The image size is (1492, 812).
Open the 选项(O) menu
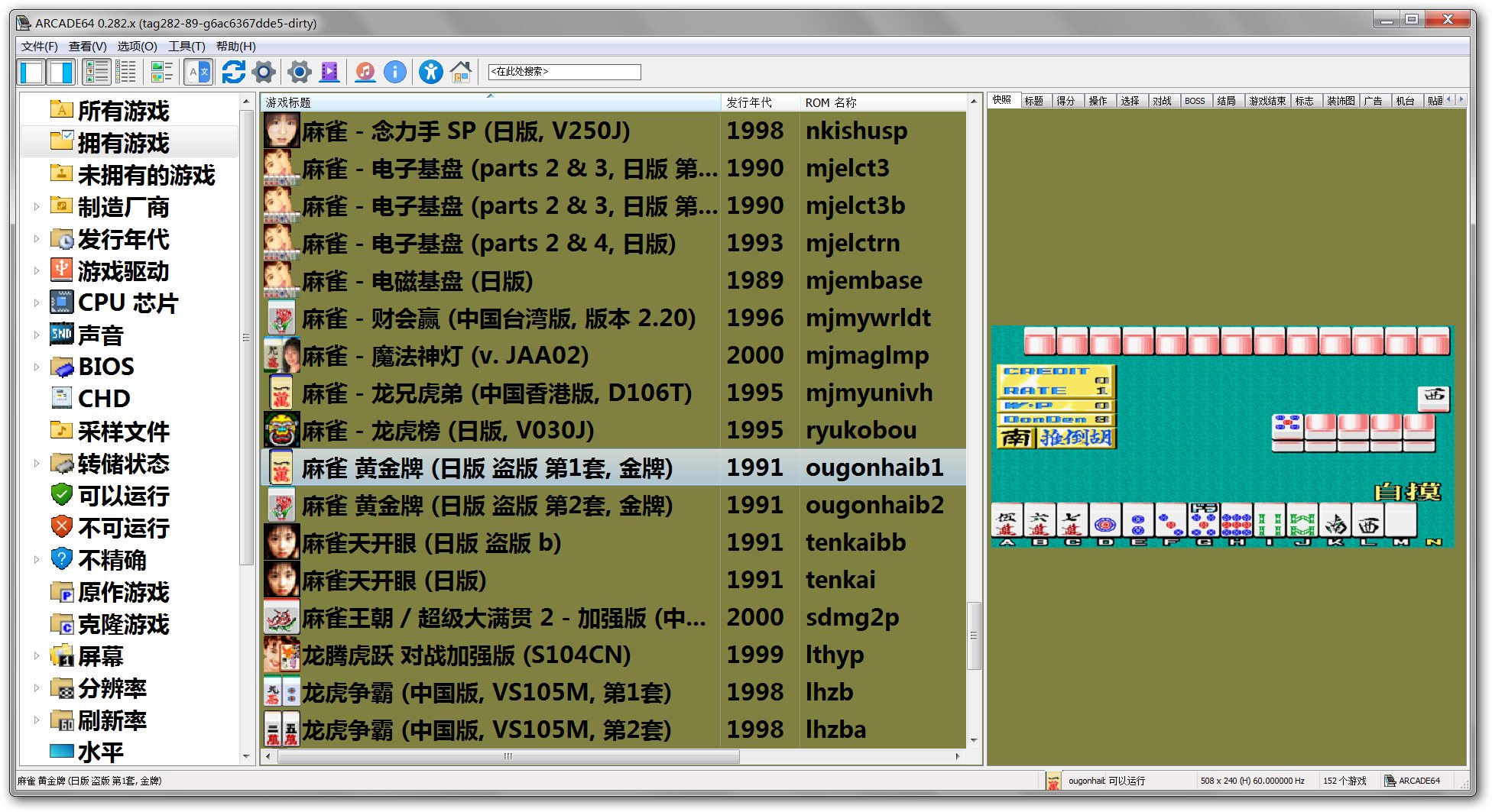(137, 47)
